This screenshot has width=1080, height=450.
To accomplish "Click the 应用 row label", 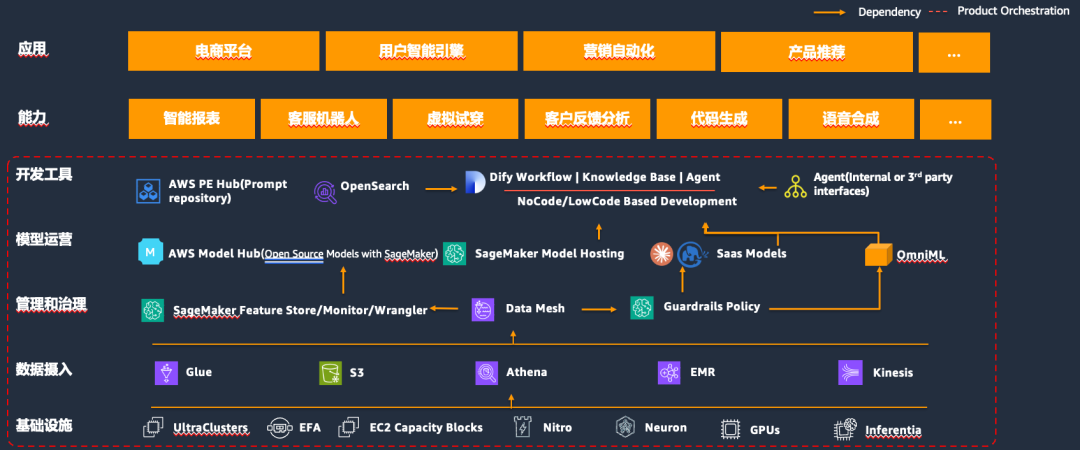I will pyautogui.click(x=32, y=49).
